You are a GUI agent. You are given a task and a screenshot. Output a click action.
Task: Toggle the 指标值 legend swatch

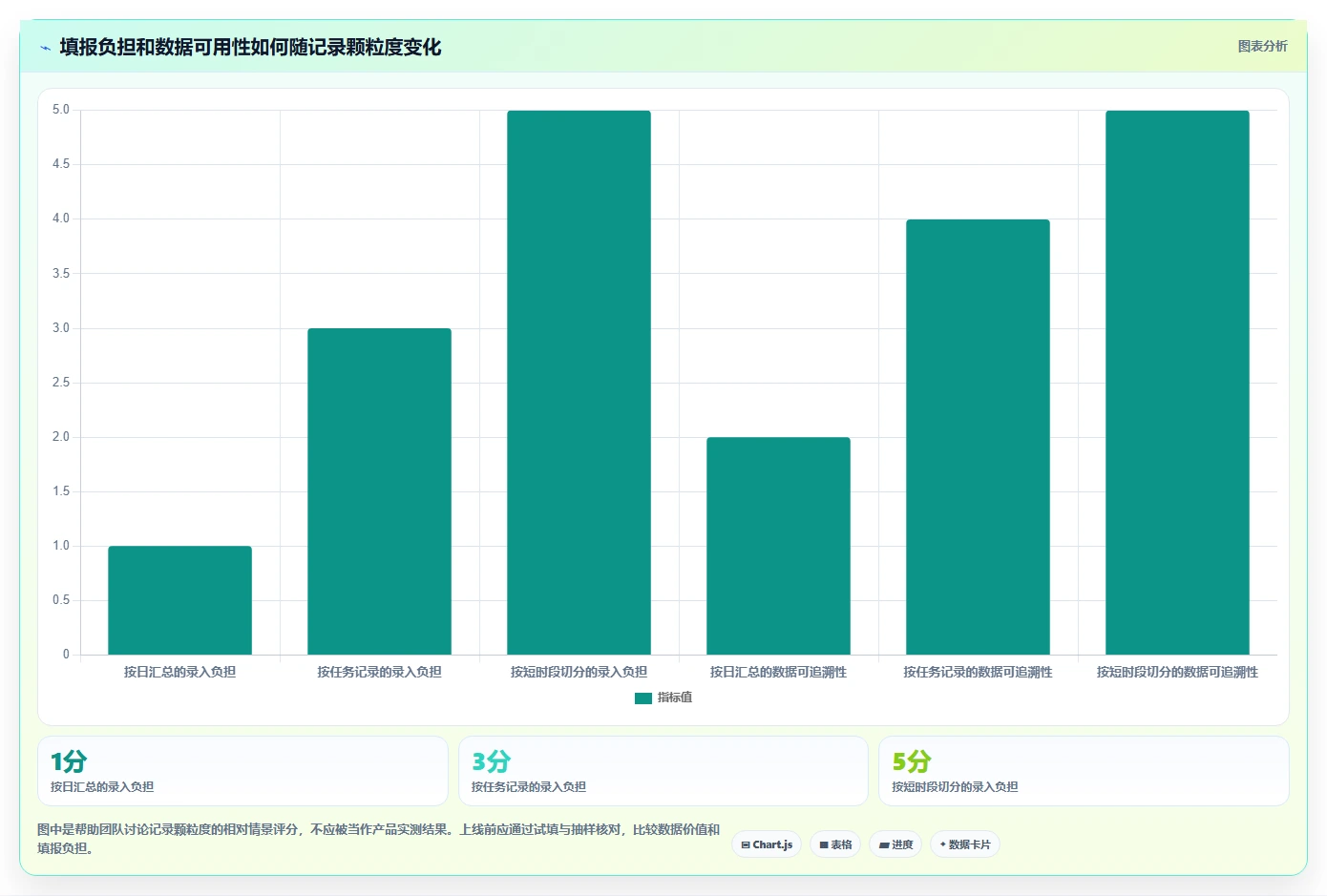[643, 698]
